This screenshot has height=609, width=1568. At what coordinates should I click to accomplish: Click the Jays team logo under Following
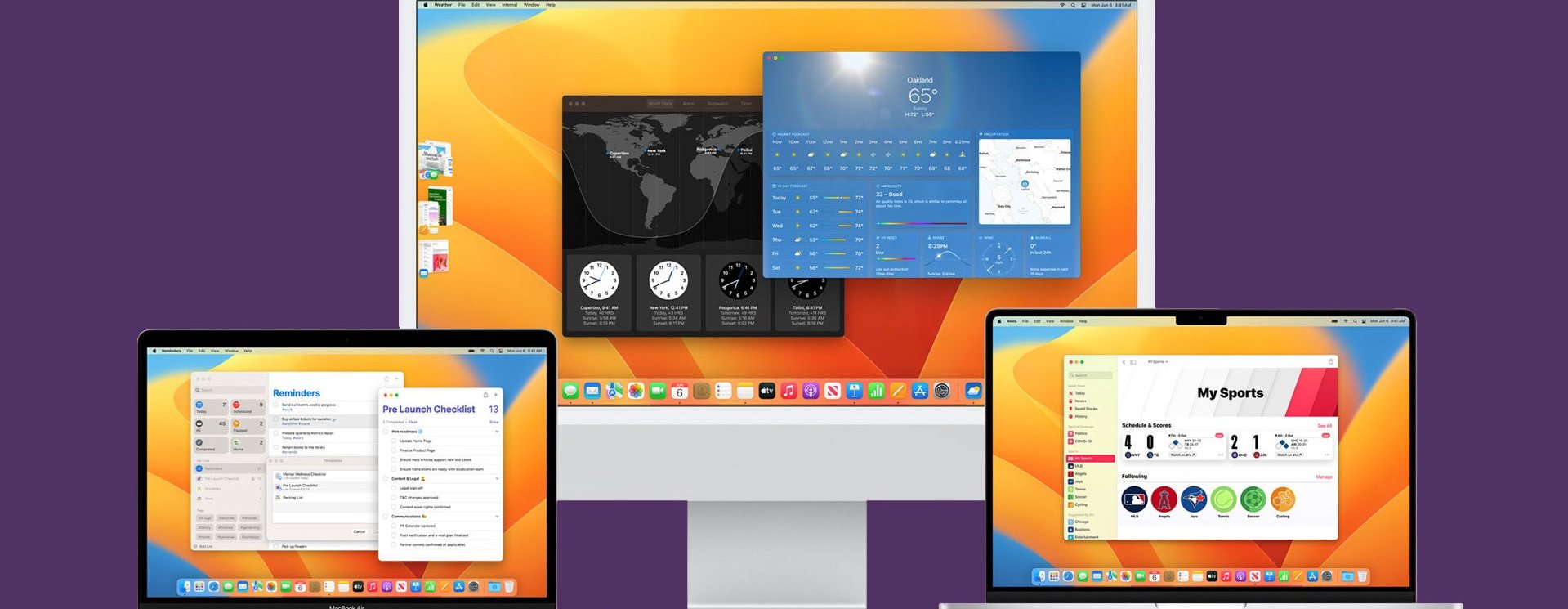point(1194,499)
